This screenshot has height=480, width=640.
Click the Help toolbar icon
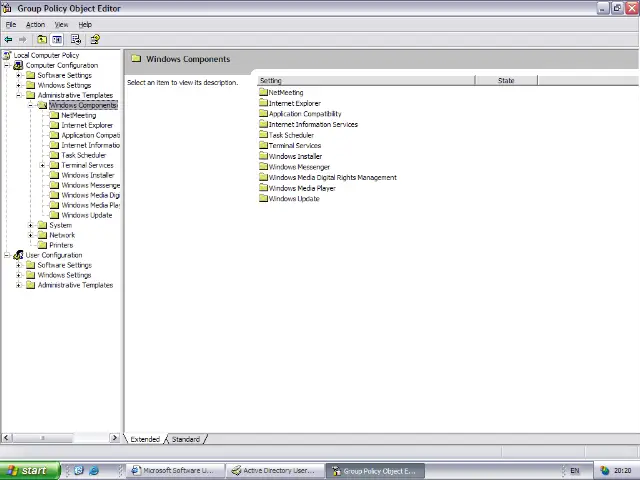coord(95,40)
